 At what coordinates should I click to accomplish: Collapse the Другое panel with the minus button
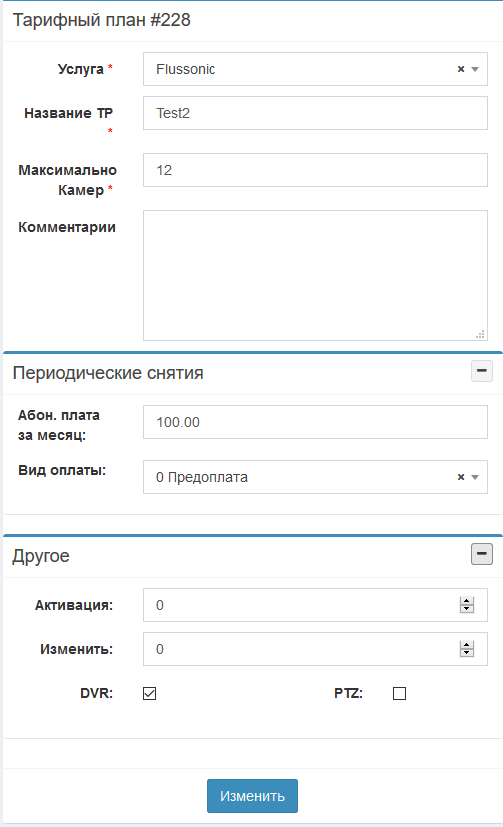coord(481,554)
